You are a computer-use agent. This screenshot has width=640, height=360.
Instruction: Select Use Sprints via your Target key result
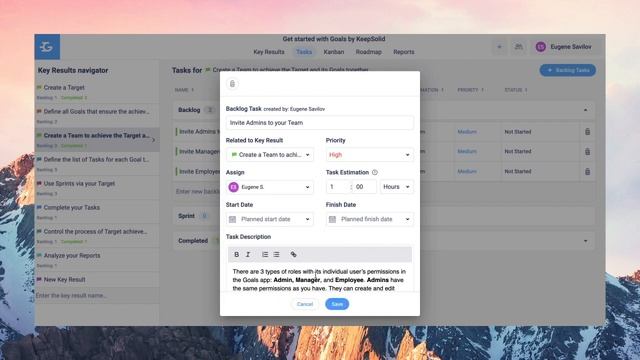click(x=97, y=188)
